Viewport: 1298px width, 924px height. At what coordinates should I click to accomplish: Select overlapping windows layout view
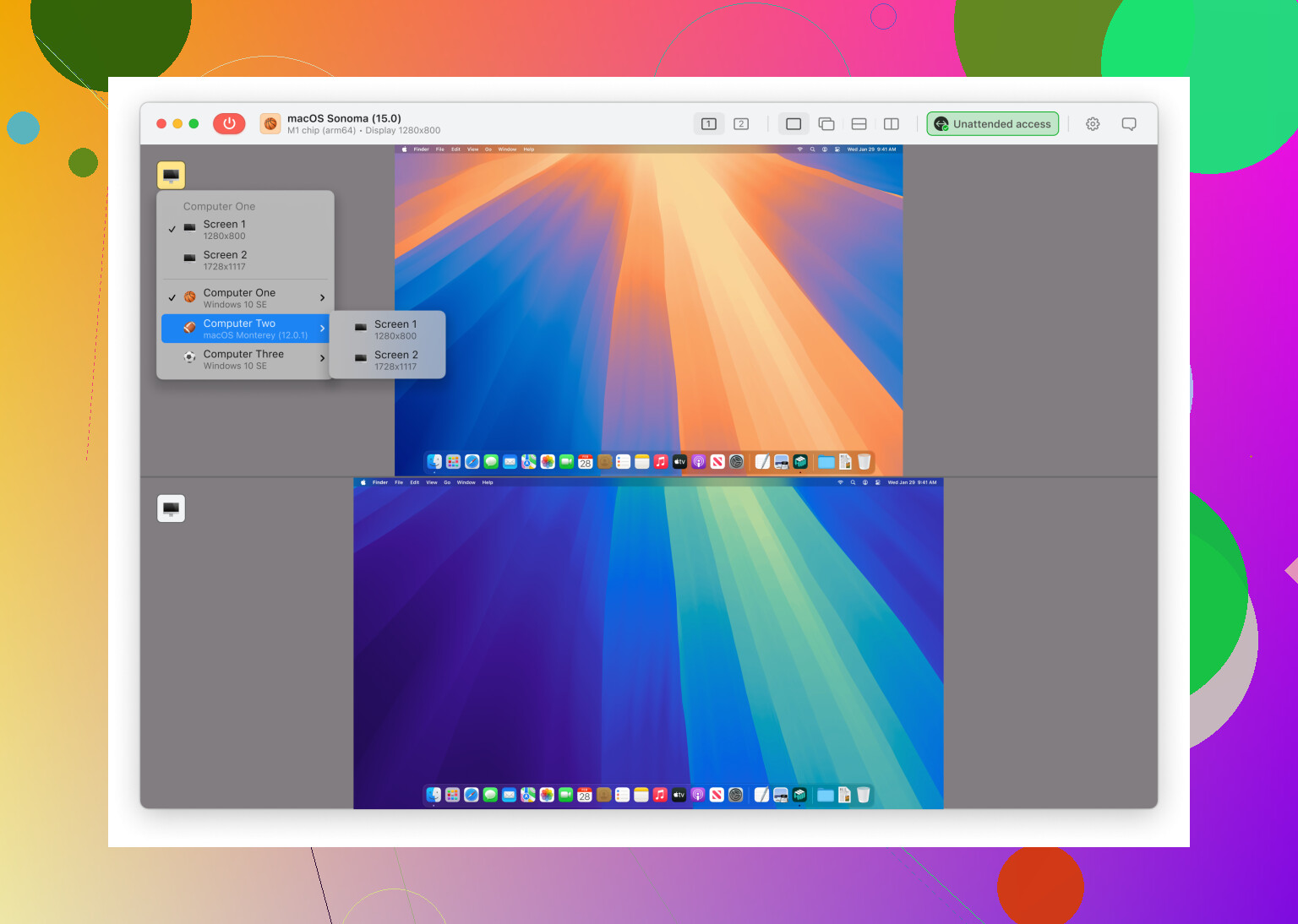point(826,124)
